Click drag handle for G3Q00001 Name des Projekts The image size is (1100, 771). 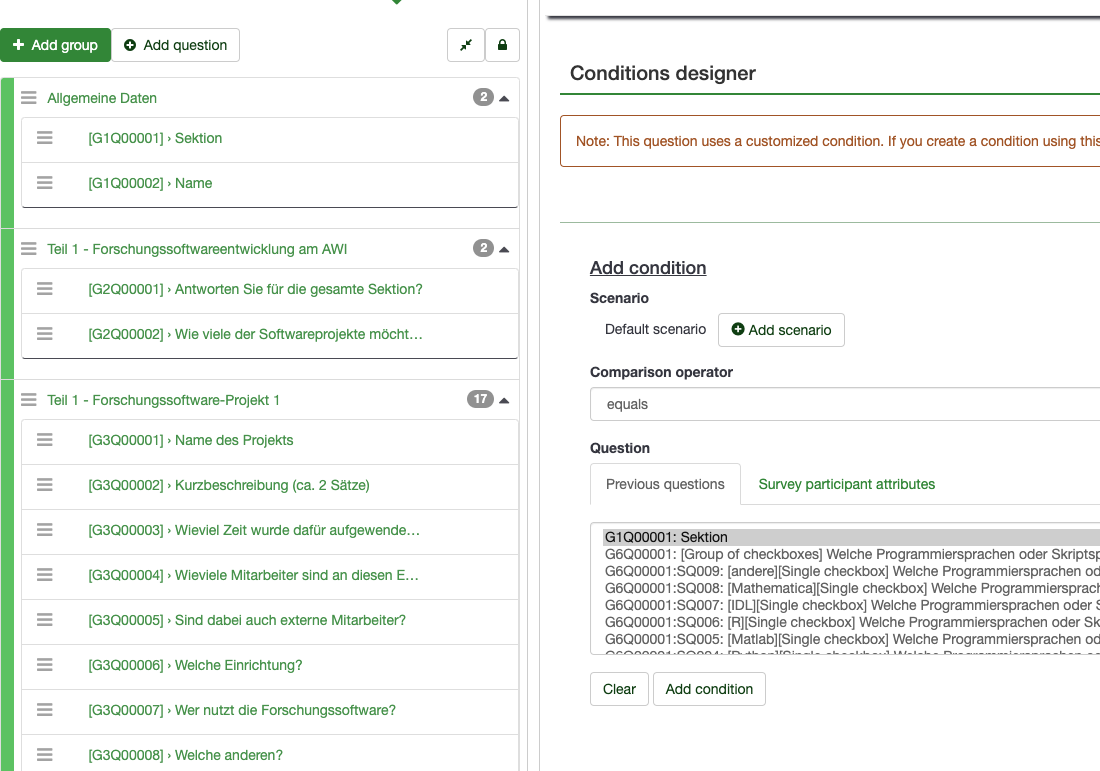click(x=45, y=440)
